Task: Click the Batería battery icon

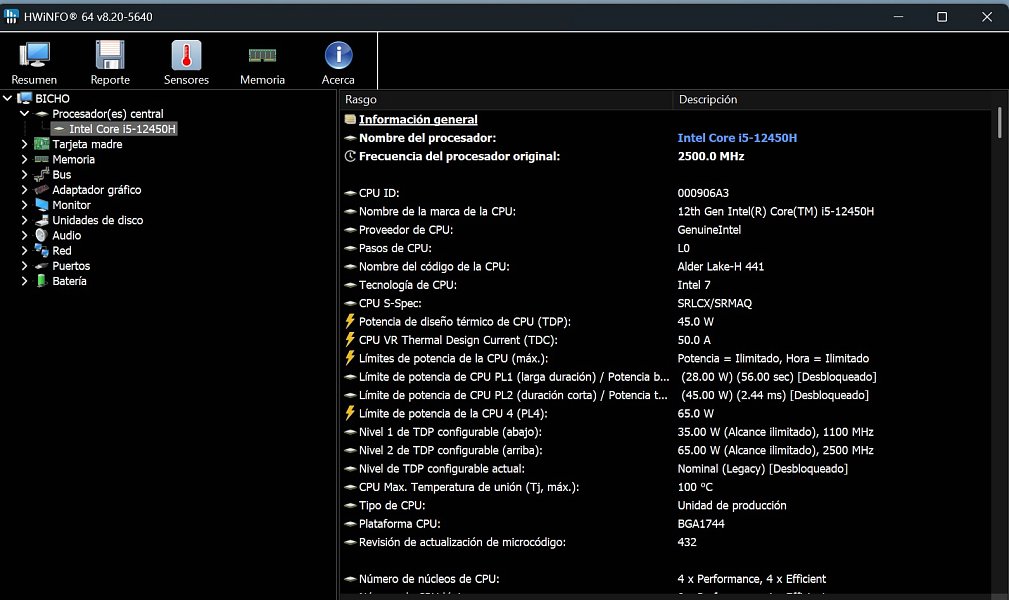Action: coord(41,281)
